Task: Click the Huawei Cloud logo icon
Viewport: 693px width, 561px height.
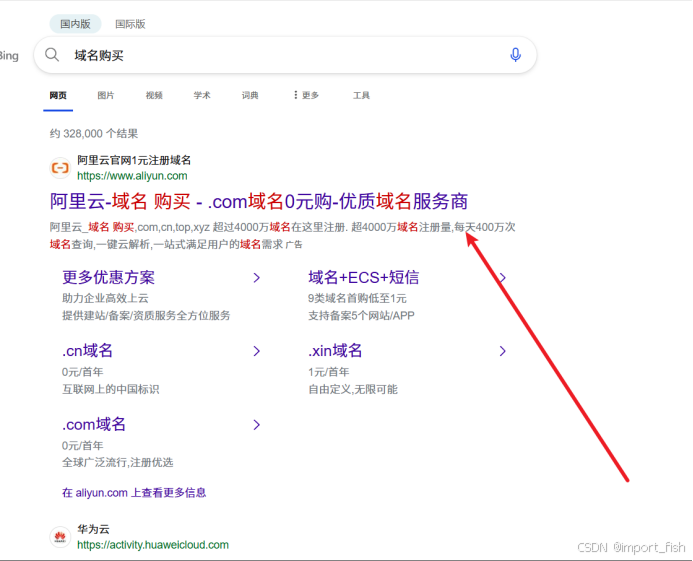Action: (60, 537)
